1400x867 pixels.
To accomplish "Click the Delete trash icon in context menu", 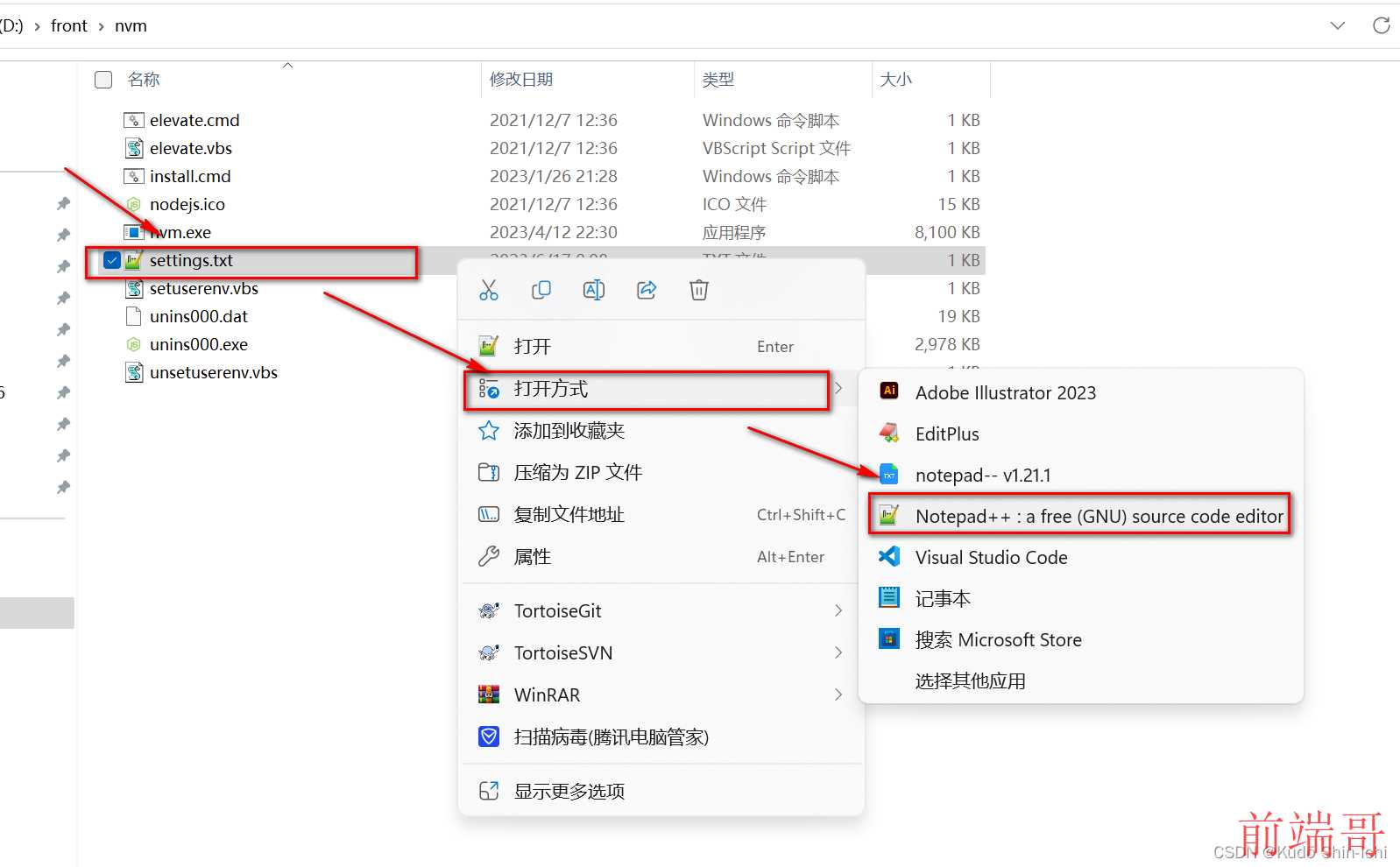I will tap(699, 290).
